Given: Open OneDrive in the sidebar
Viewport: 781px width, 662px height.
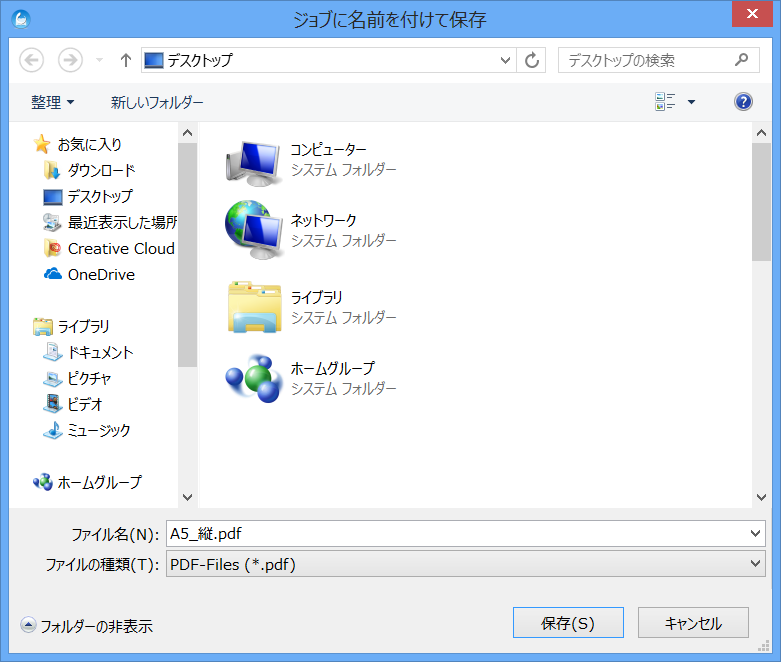Looking at the screenshot, I should tap(101, 274).
